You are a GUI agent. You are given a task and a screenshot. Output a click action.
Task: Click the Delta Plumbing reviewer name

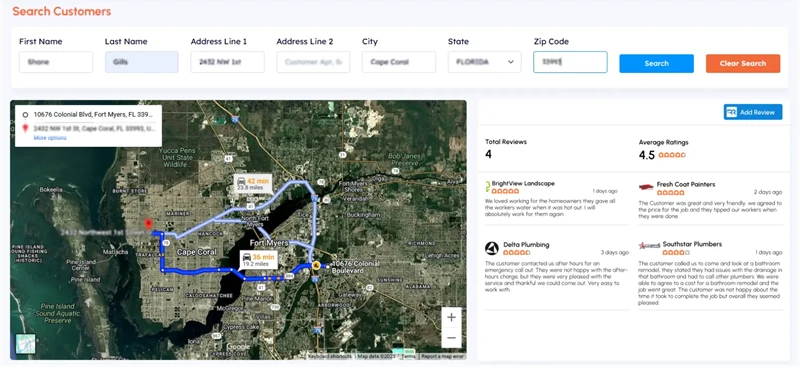pos(526,244)
